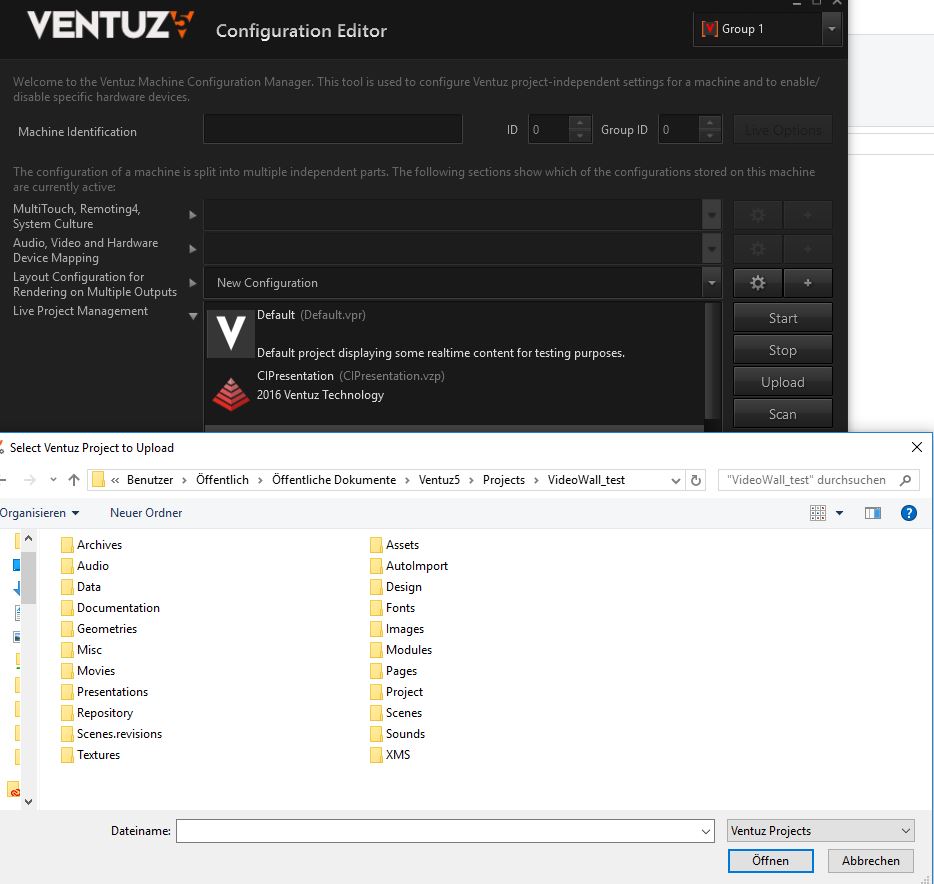
Task: Click the file dialog help question icon
Action: (x=908, y=513)
